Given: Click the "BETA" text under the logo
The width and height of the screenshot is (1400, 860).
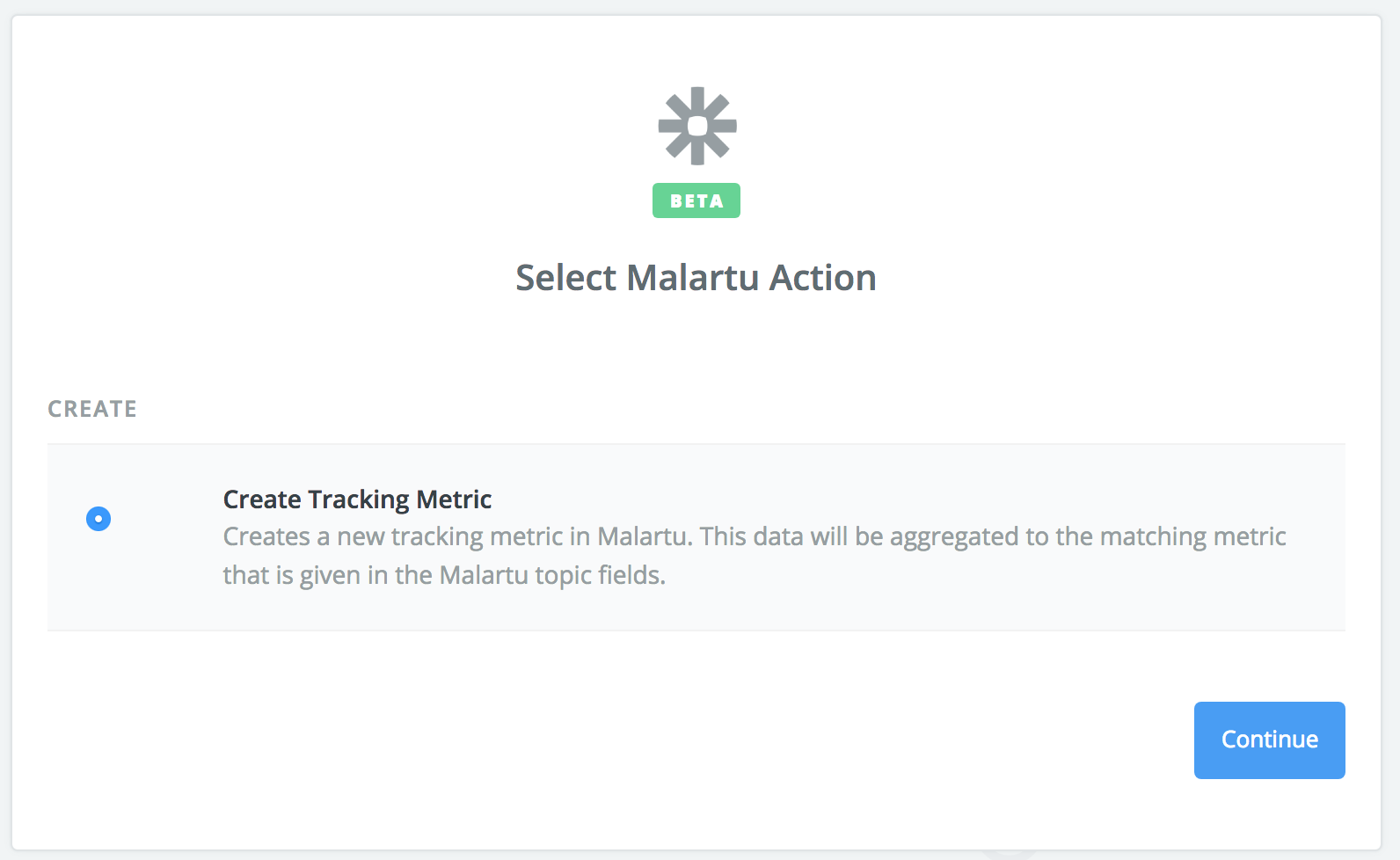Looking at the screenshot, I should click(x=696, y=201).
